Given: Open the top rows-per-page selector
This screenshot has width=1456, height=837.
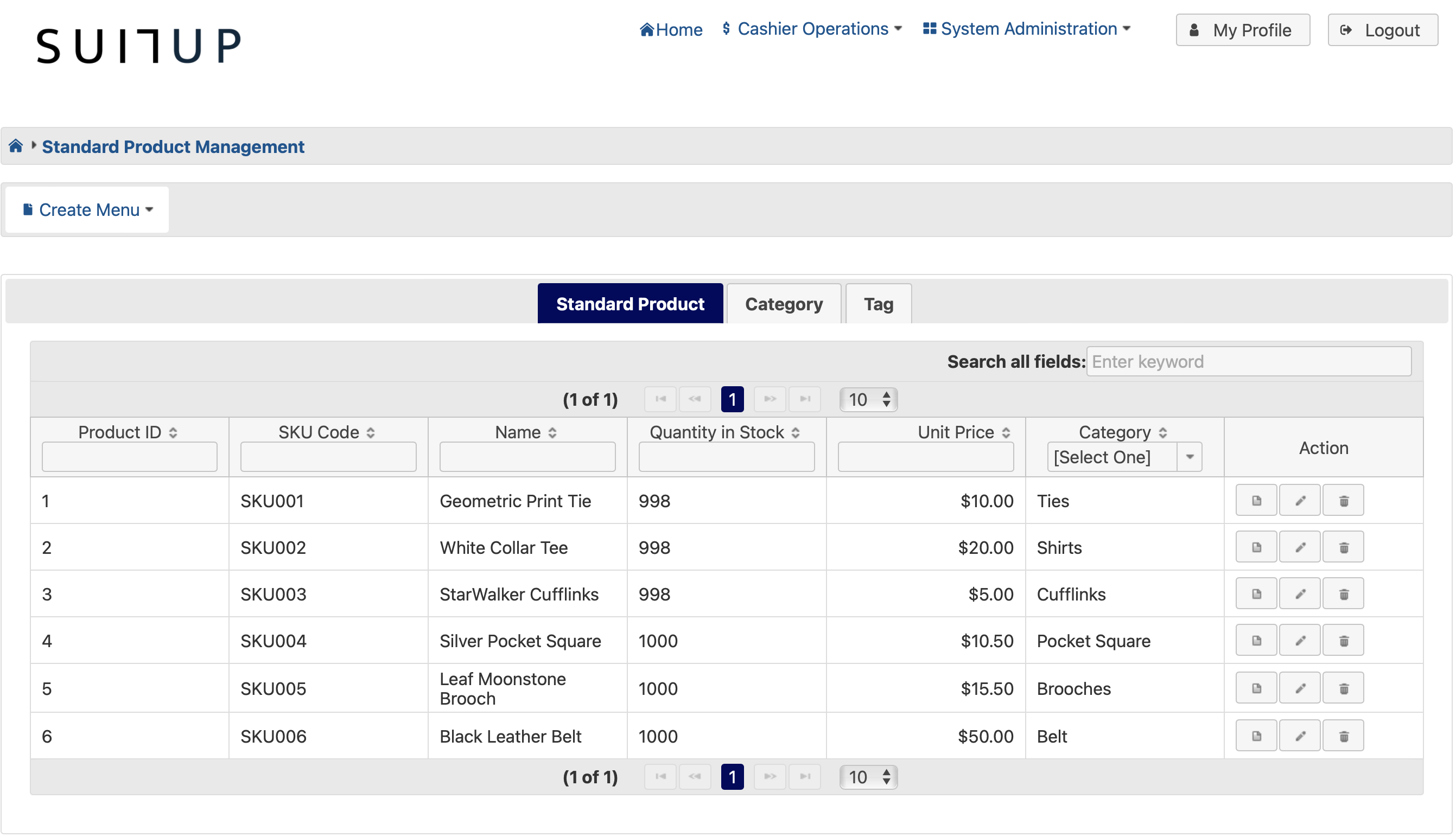Looking at the screenshot, I should pyautogui.click(x=868, y=399).
